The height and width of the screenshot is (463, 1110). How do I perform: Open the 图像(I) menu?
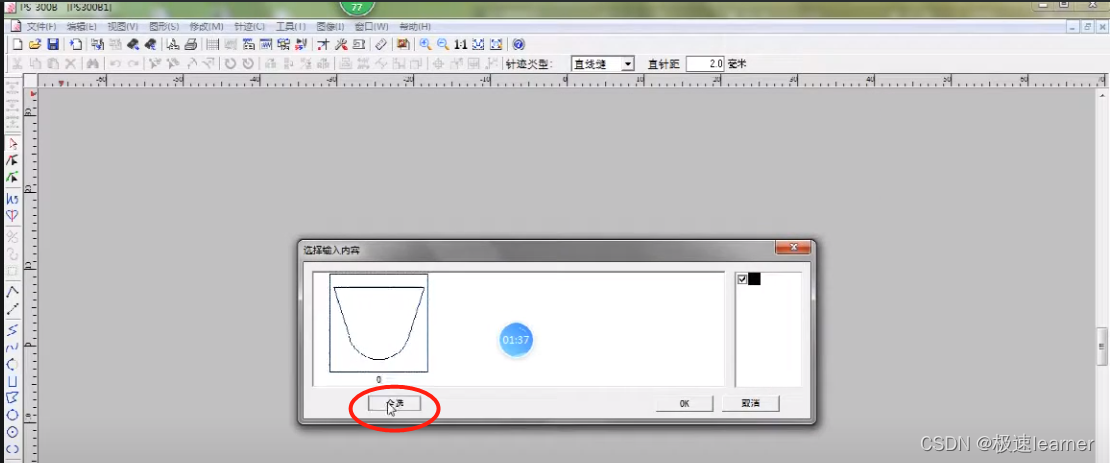(330, 26)
